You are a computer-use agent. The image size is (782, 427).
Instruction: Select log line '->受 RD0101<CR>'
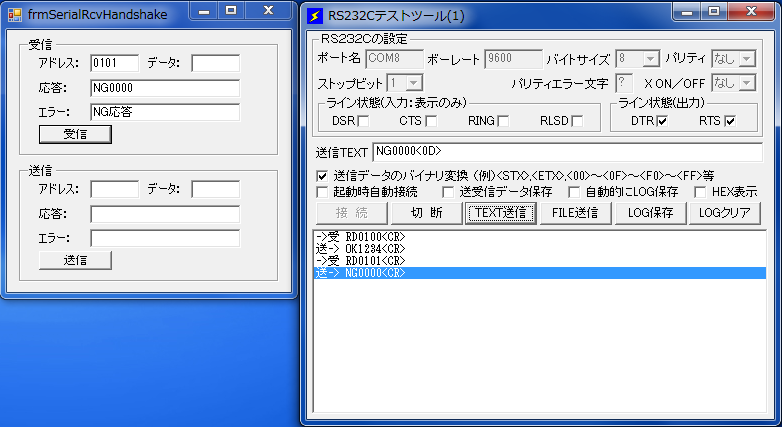pos(540,261)
